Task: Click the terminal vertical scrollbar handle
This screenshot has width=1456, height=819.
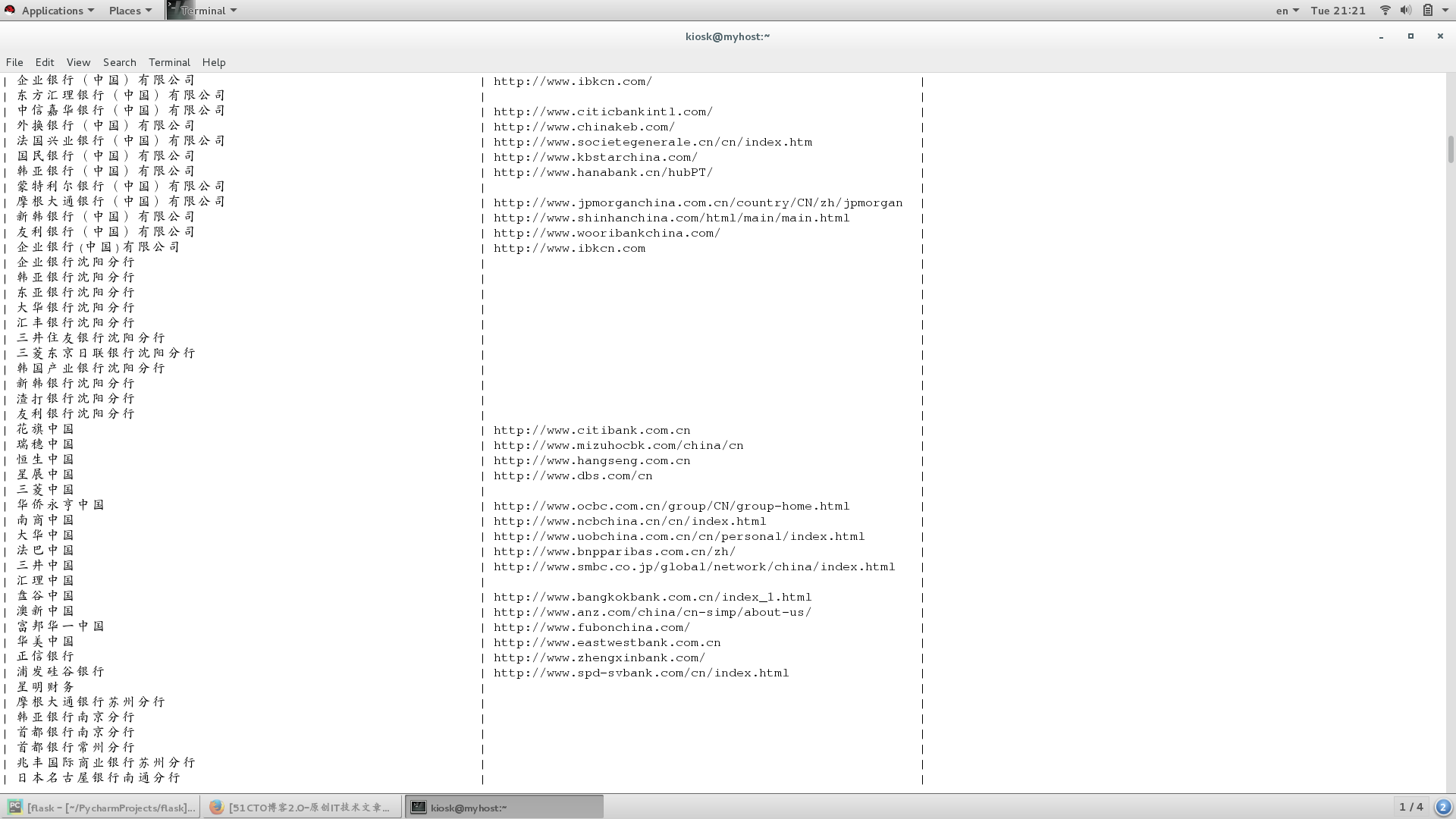Action: (x=1451, y=149)
